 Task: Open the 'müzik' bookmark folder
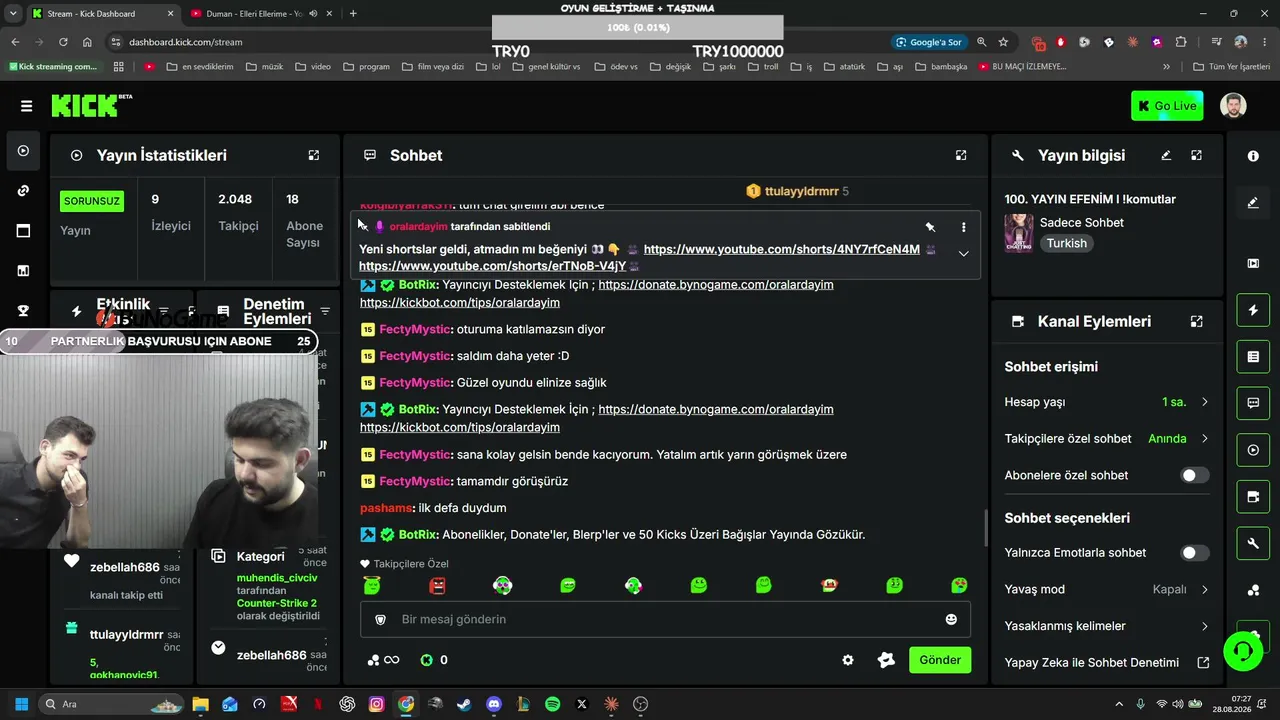pyautogui.click(x=264, y=67)
